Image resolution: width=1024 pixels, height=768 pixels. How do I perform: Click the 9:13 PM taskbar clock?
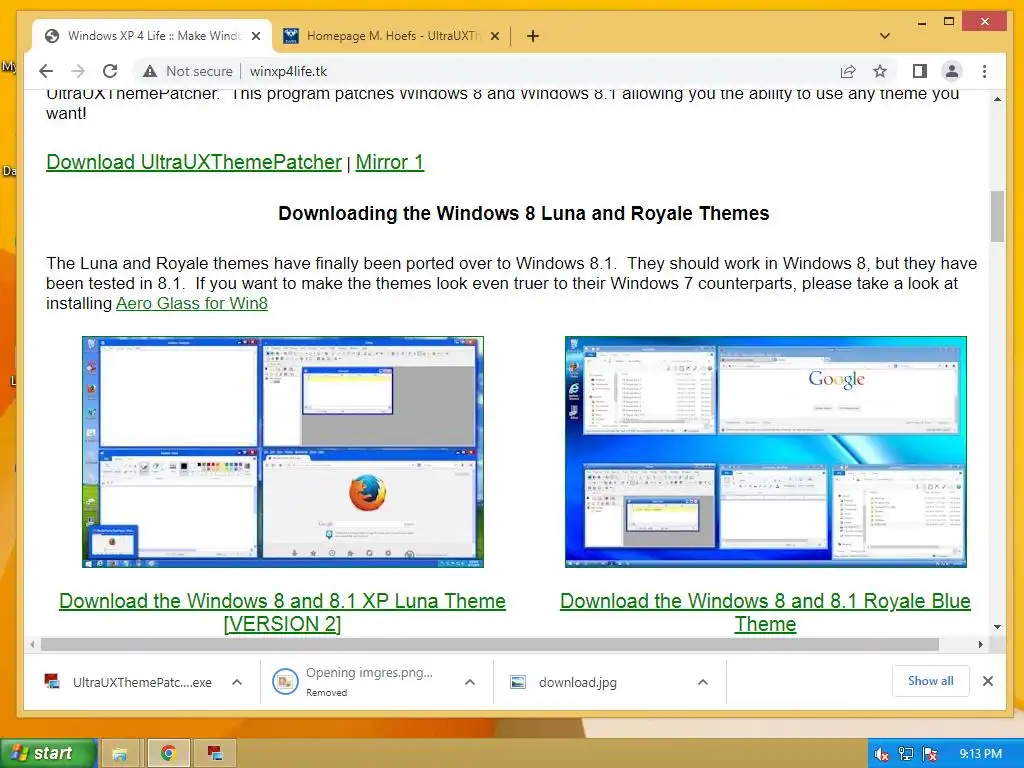pyautogui.click(x=980, y=754)
